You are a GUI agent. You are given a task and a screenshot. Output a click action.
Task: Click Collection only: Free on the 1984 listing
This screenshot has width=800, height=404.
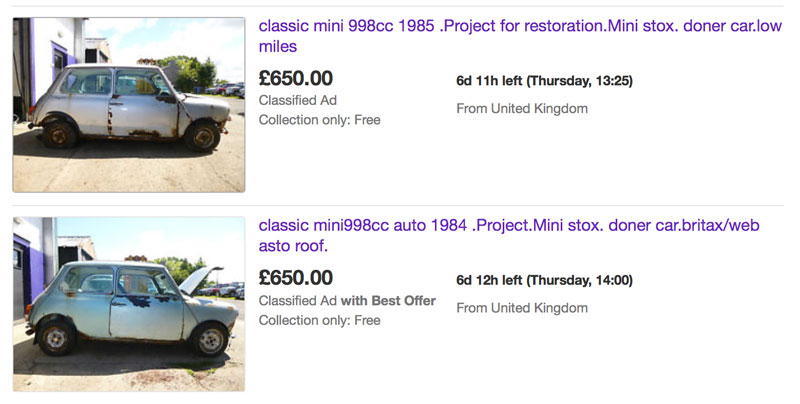click(x=319, y=320)
